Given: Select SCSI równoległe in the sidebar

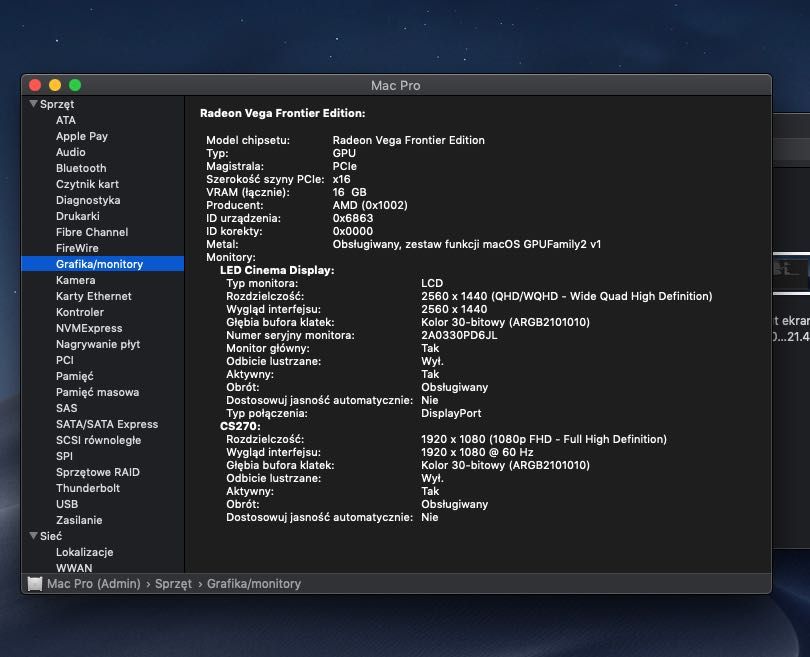Looking at the screenshot, I should (98, 440).
